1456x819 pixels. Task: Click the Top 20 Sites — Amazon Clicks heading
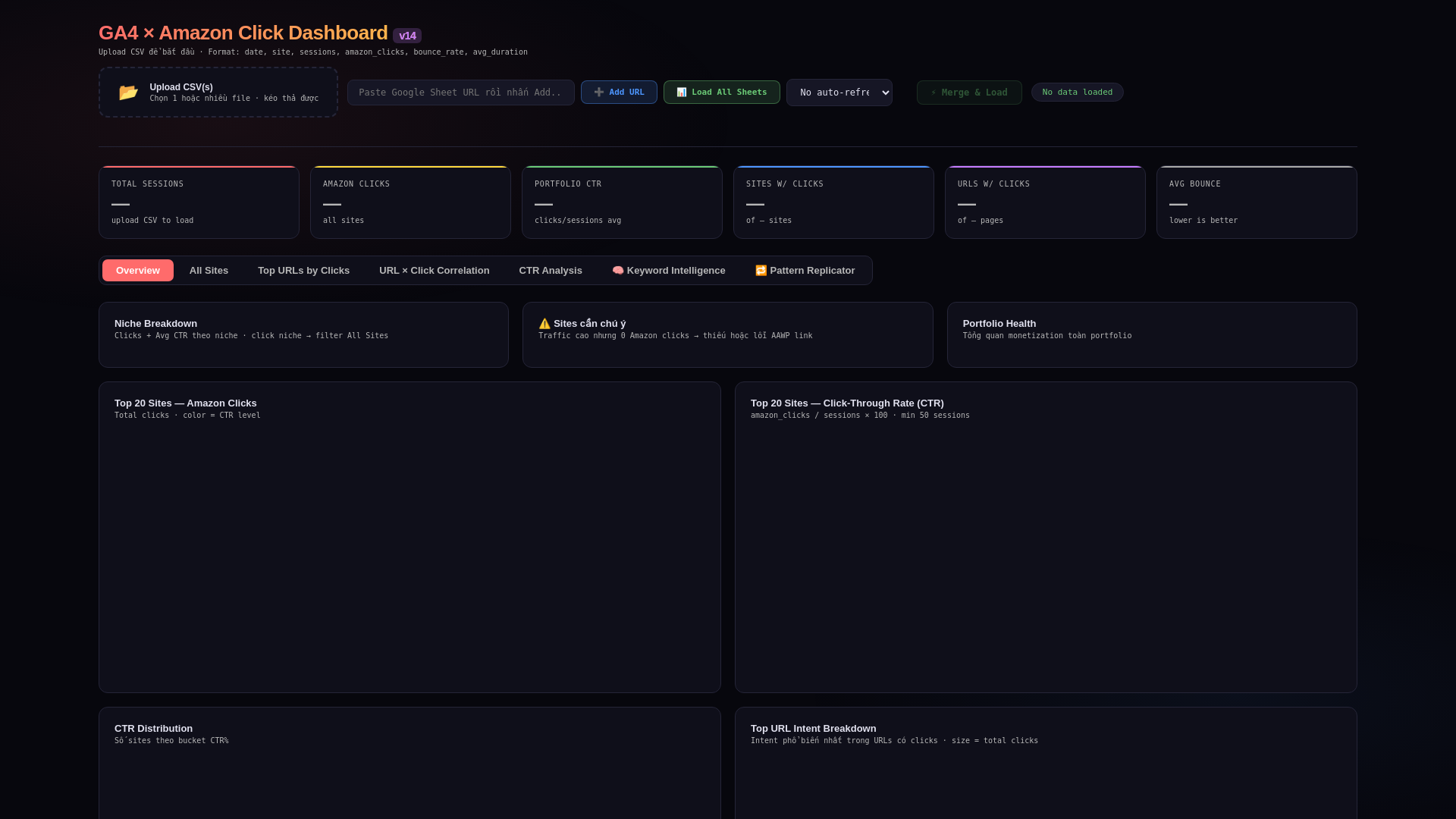(186, 403)
